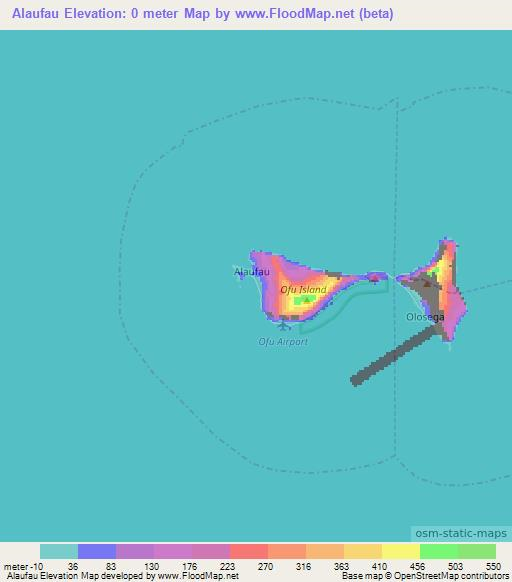
Task: Click the legend value 363
Action: (x=341, y=567)
